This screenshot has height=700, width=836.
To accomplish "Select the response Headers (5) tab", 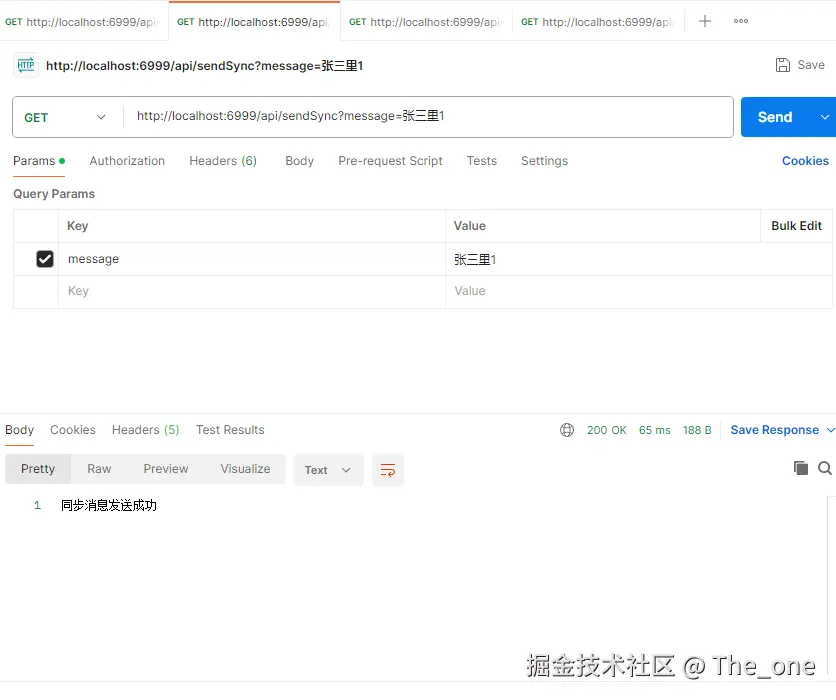I will pos(145,430).
